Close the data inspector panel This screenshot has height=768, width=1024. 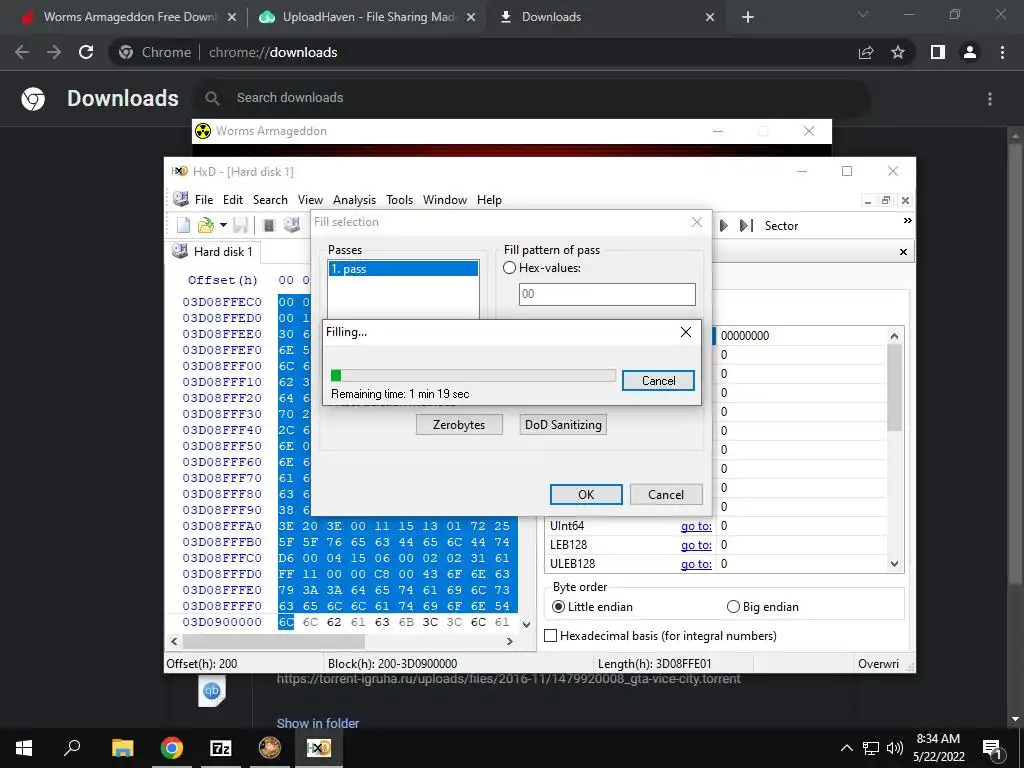903,252
